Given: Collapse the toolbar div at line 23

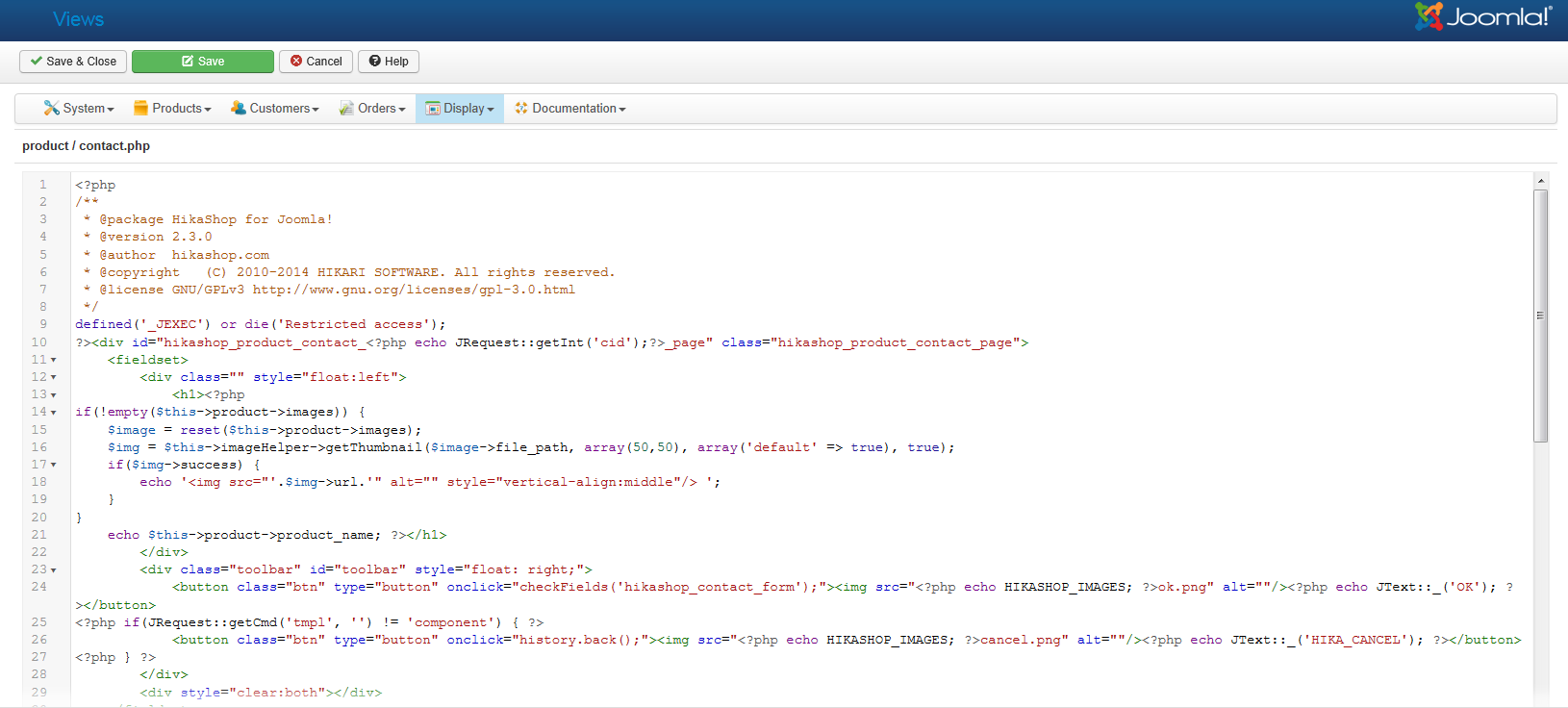Looking at the screenshot, I should click(53, 570).
